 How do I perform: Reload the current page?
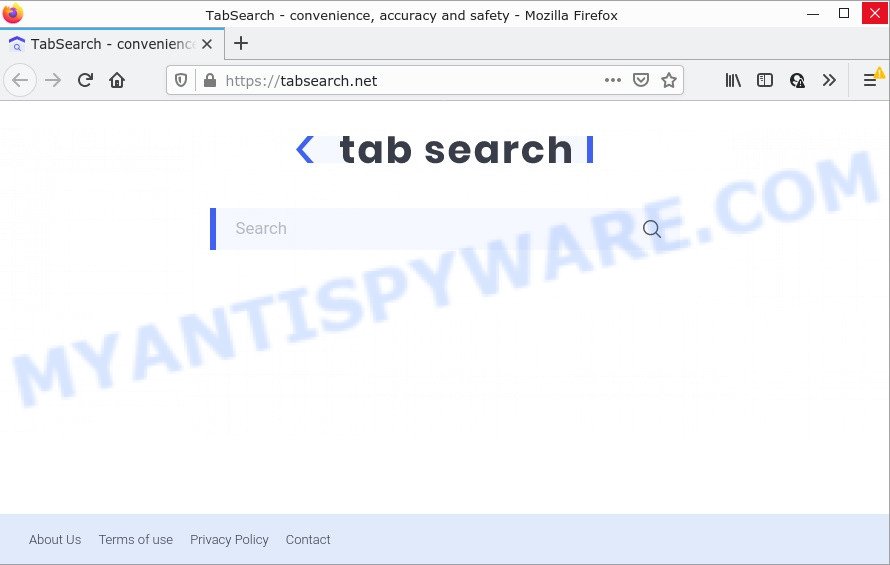[x=85, y=80]
